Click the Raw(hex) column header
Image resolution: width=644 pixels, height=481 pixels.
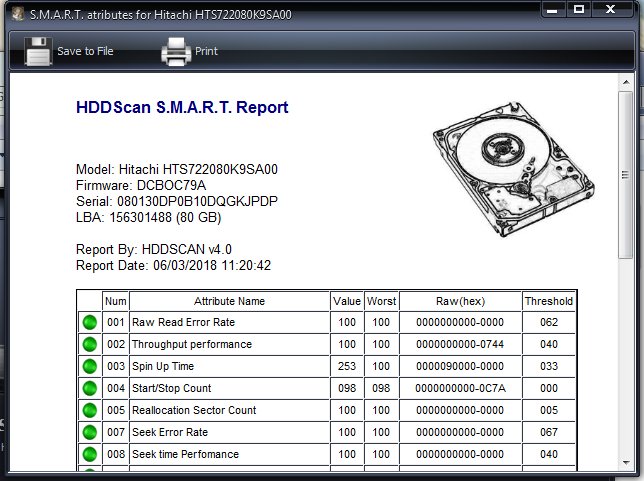point(460,301)
